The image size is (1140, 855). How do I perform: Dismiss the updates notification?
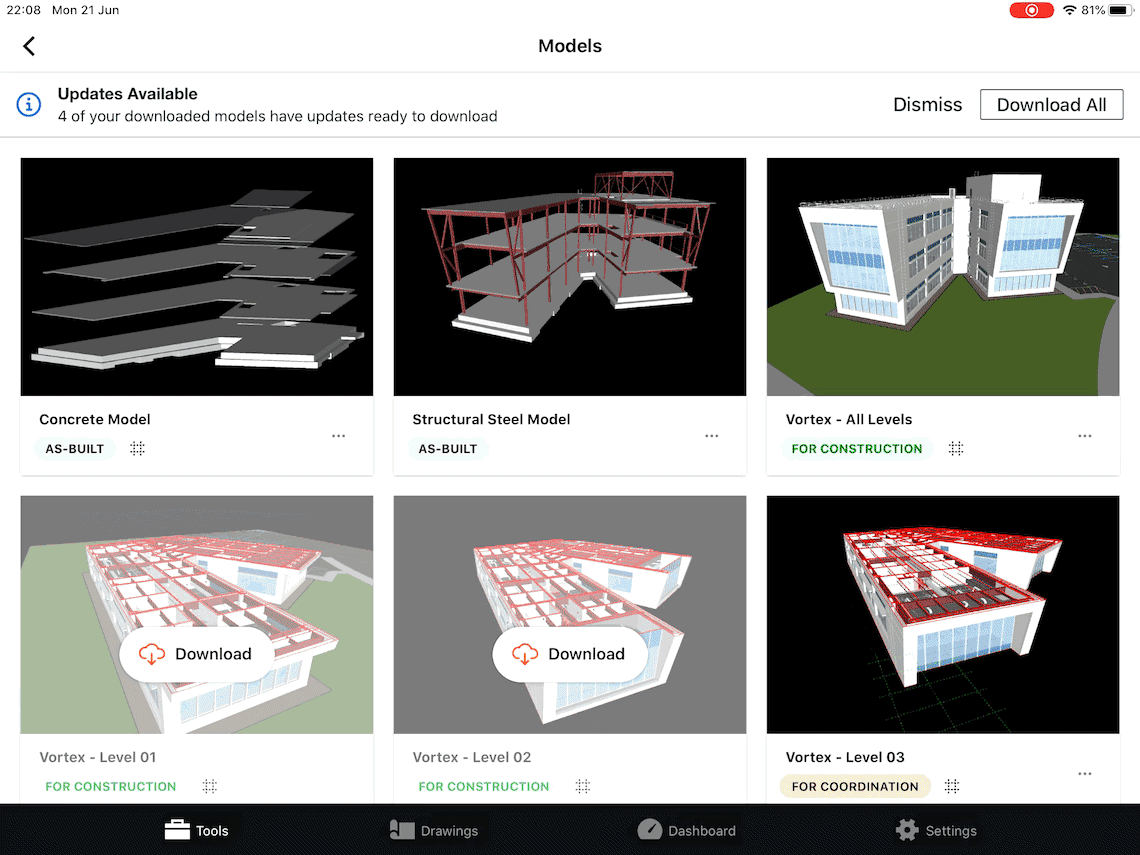point(927,105)
